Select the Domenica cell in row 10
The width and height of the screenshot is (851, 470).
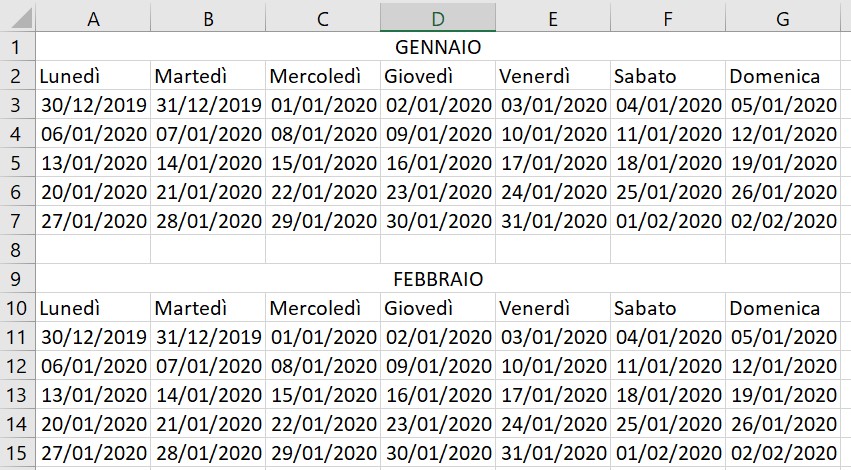point(782,308)
